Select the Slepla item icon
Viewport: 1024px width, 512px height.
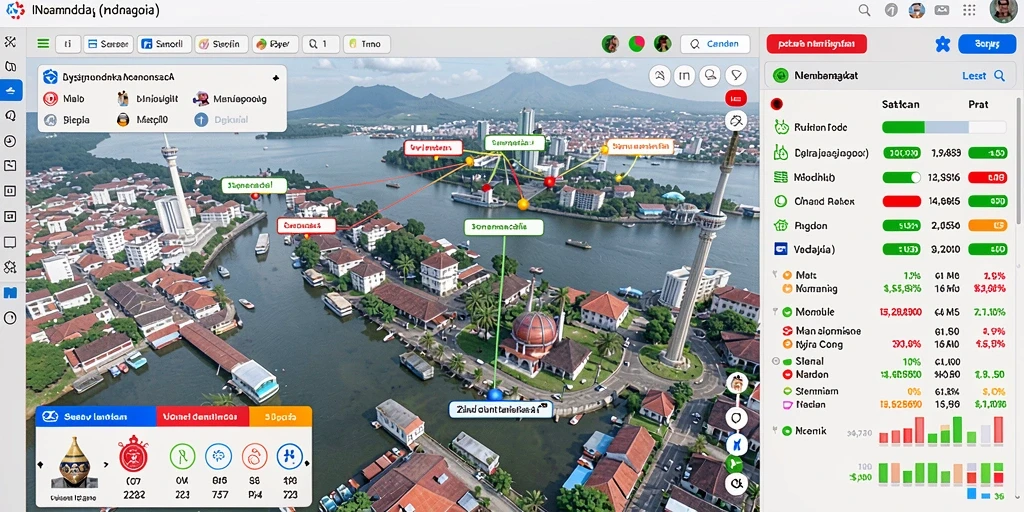click(51, 120)
